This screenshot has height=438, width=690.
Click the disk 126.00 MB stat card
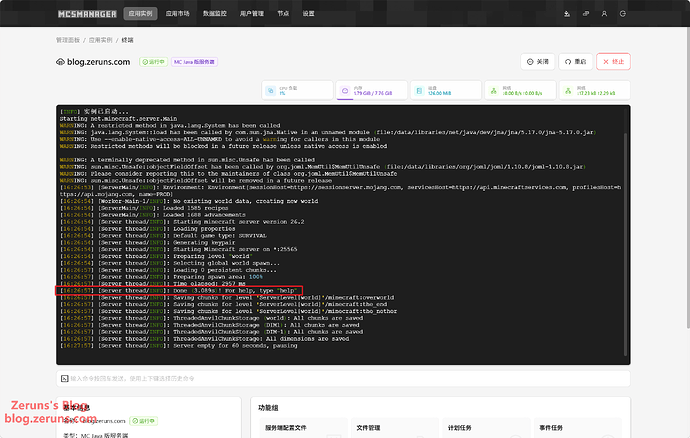point(446,90)
